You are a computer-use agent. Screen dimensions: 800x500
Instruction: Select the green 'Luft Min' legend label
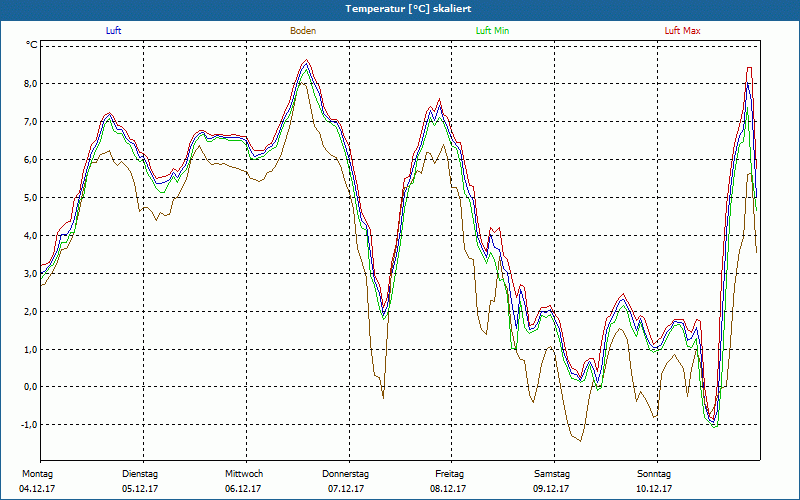[x=492, y=31]
